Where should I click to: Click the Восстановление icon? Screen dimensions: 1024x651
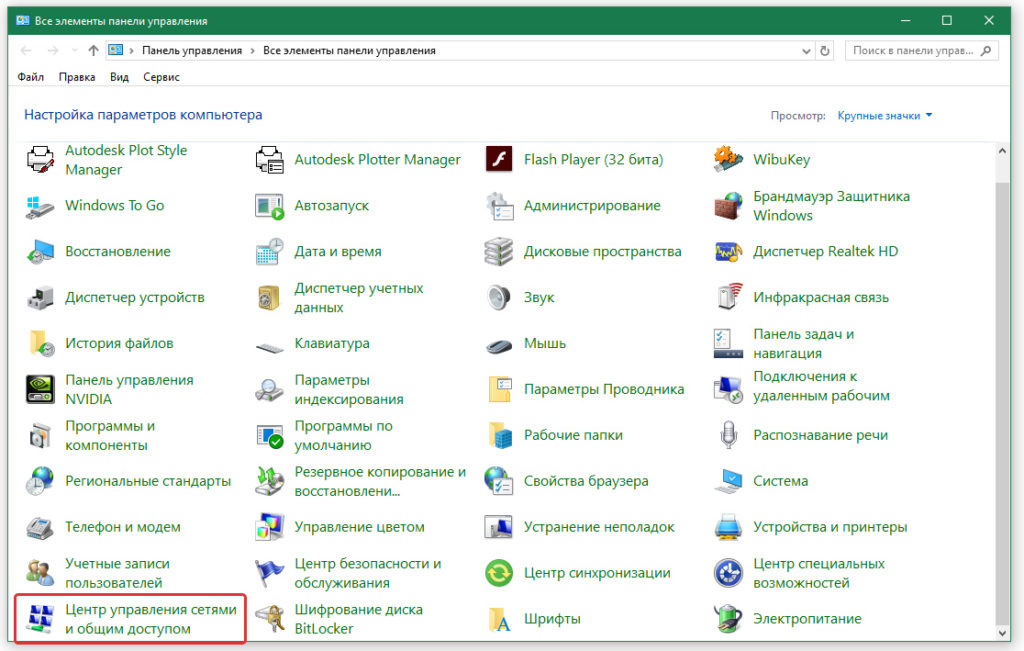pos(40,251)
